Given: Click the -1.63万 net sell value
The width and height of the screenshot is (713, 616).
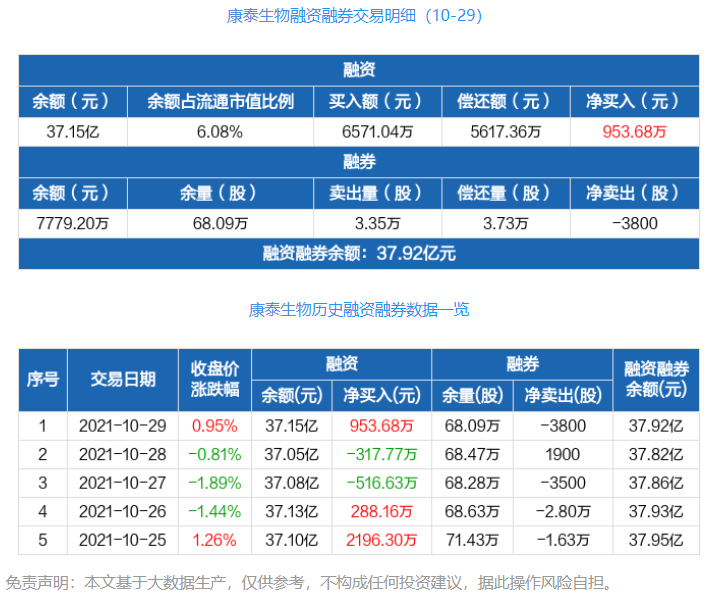Looking at the screenshot, I should pyautogui.click(x=563, y=540).
